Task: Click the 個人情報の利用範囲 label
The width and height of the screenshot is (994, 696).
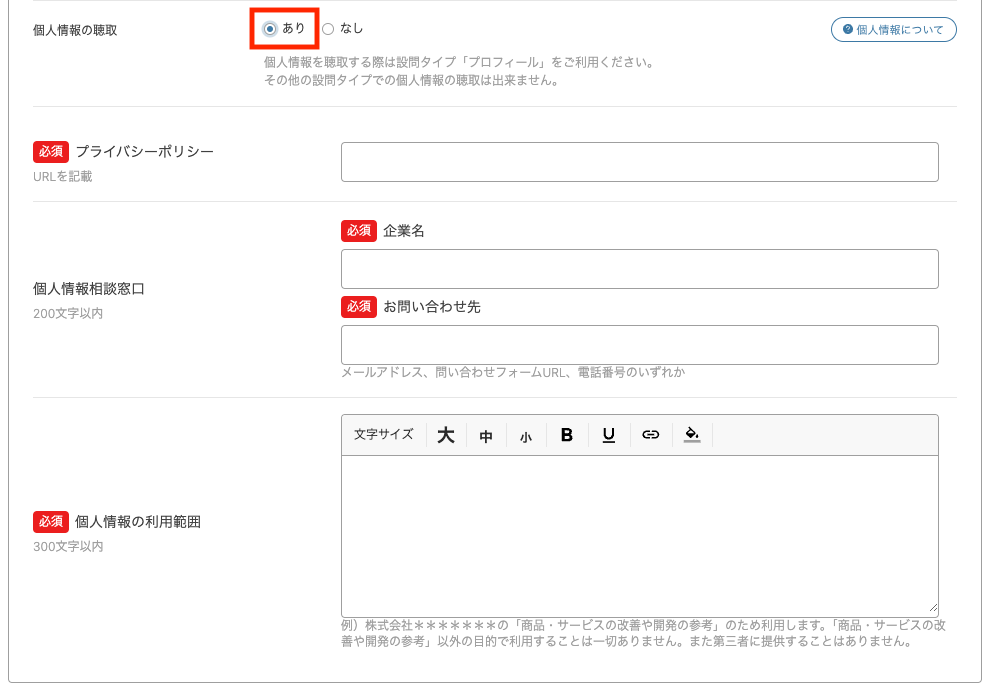Action: (x=138, y=522)
